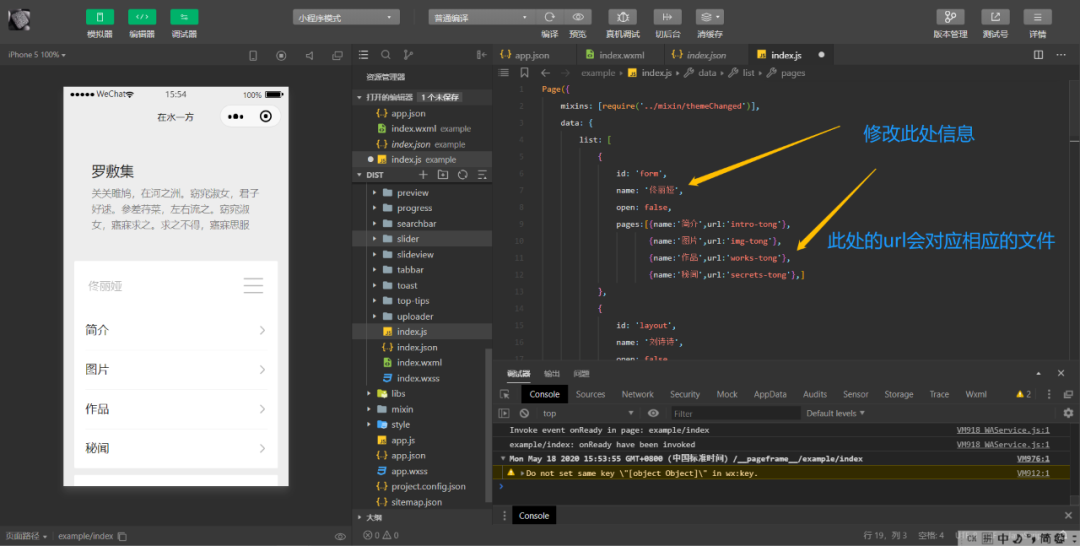Tap 简介 row in simulator
Viewport: 1080px width, 546px height.
point(176,330)
